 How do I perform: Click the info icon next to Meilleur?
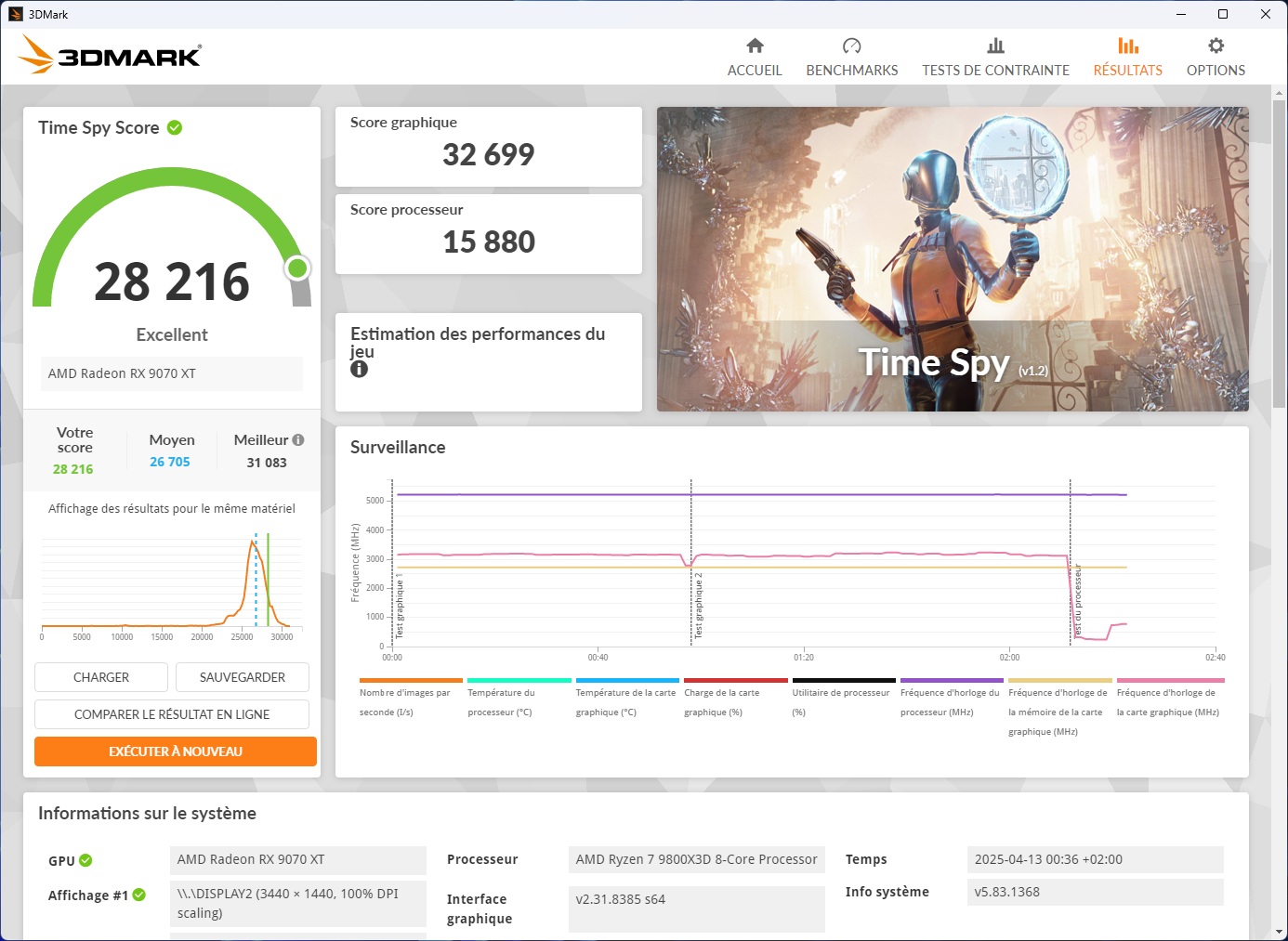(x=298, y=440)
